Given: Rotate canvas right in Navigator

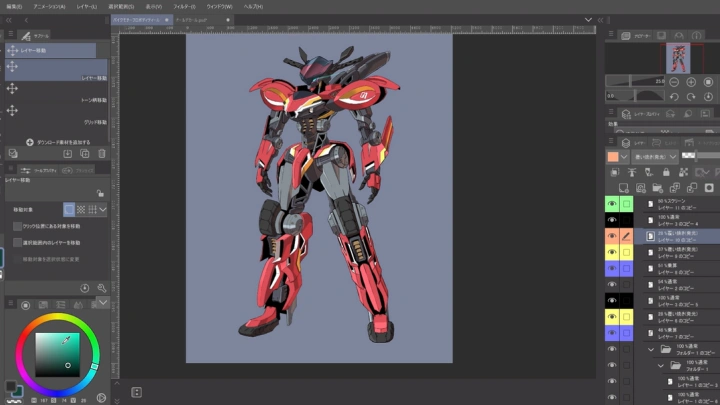Looking at the screenshot, I should point(691,97).
